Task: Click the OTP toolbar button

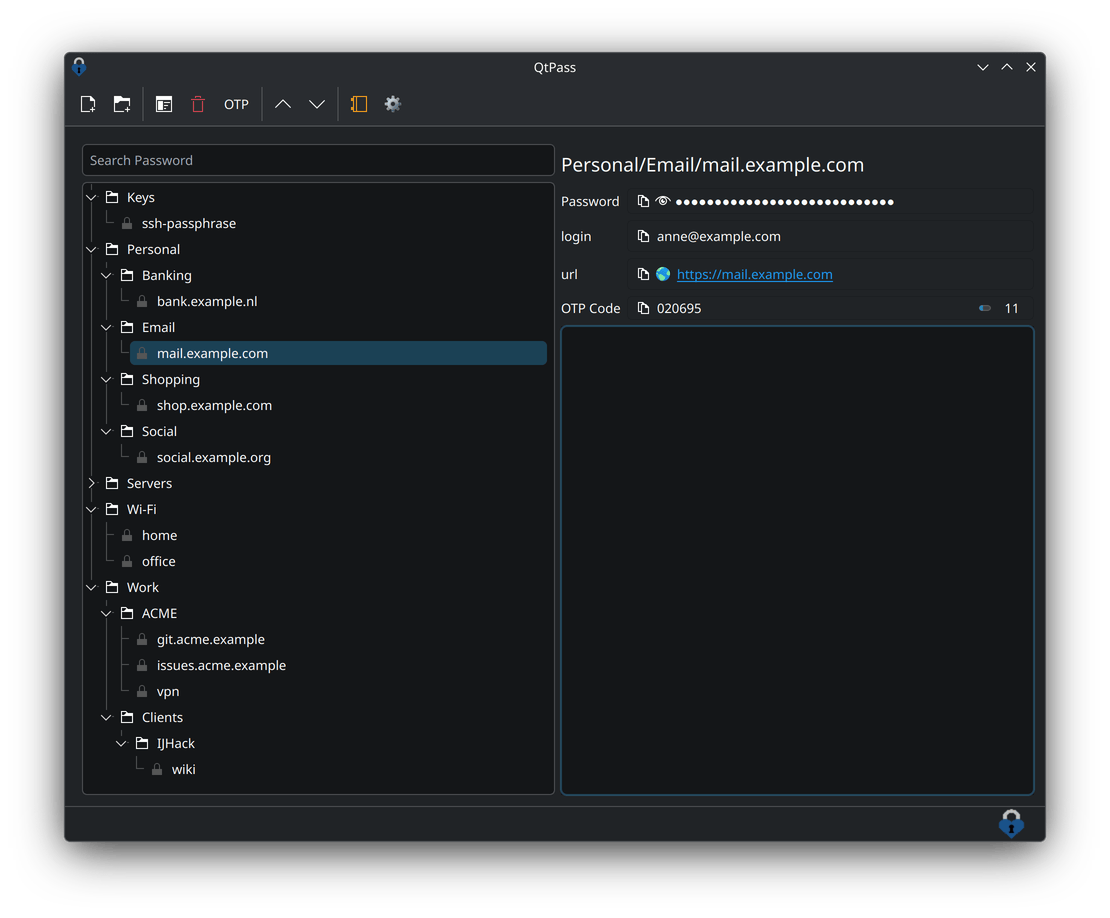Action: [x=236, y=104]
